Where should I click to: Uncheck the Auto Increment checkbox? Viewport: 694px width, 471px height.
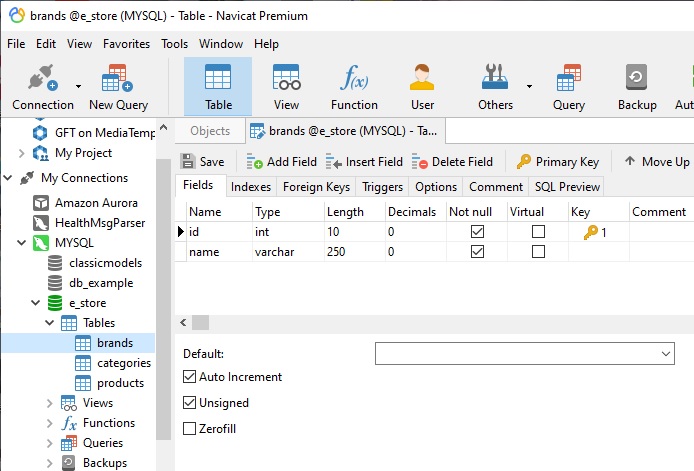tap(189, 377)
